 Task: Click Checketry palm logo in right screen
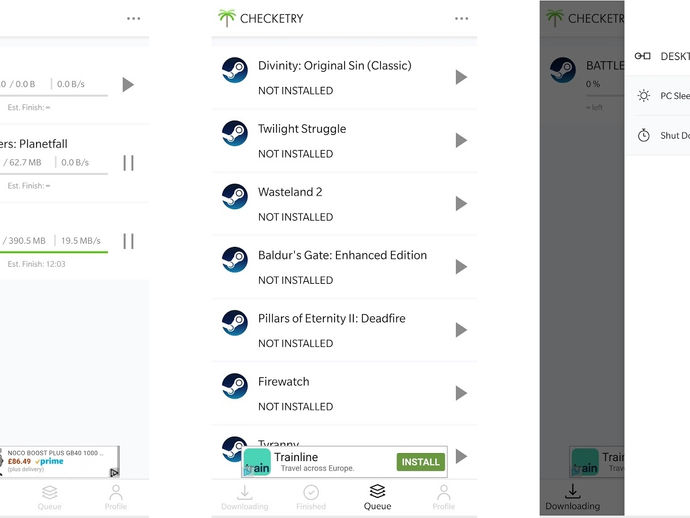click(554, 18)
